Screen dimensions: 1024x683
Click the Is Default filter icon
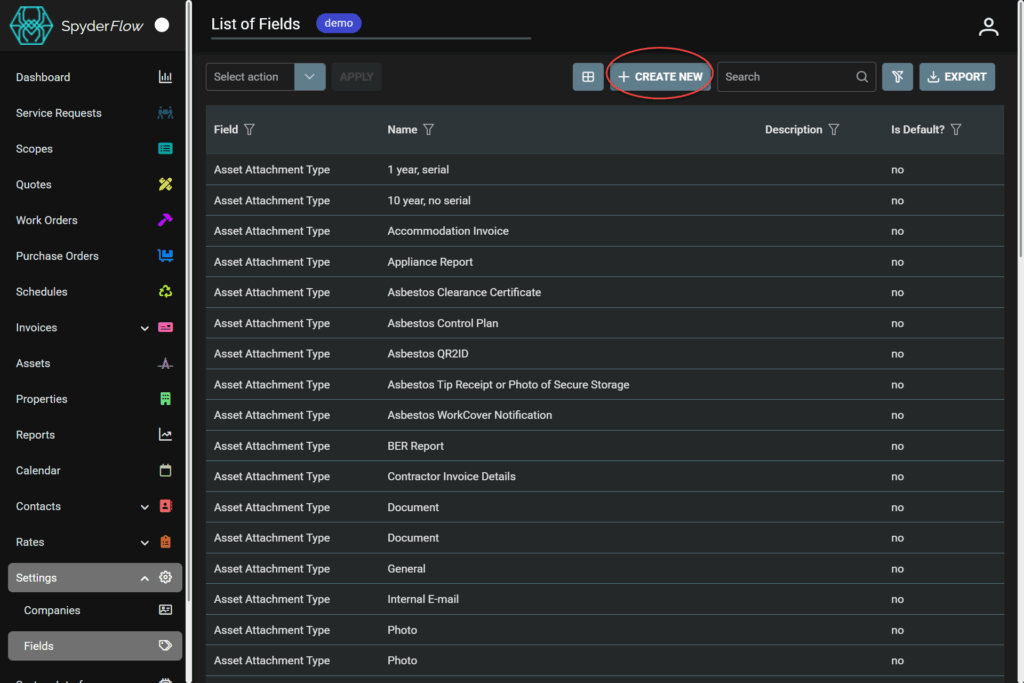click(956, 130)
